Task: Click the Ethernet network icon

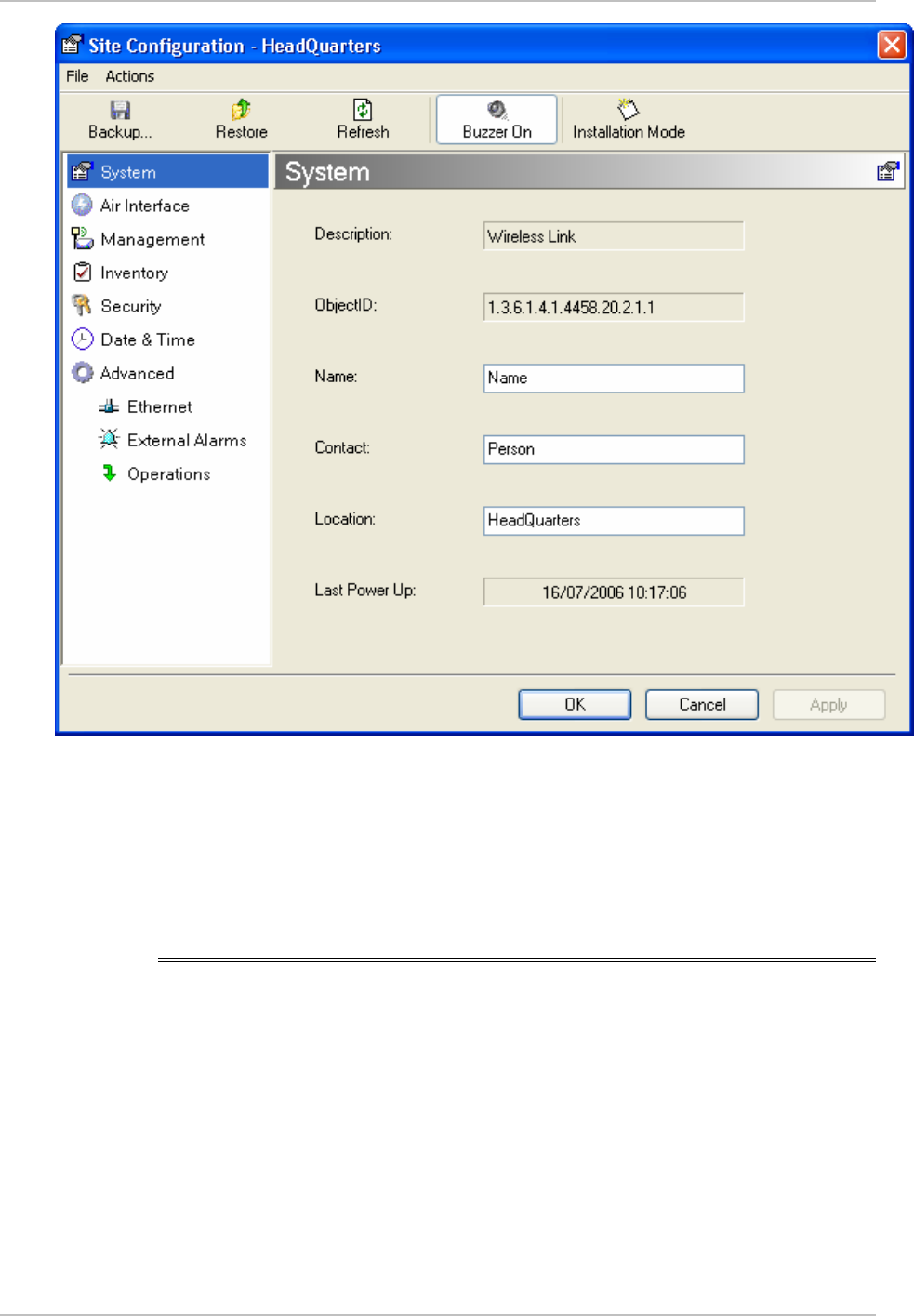Action: 109,406
